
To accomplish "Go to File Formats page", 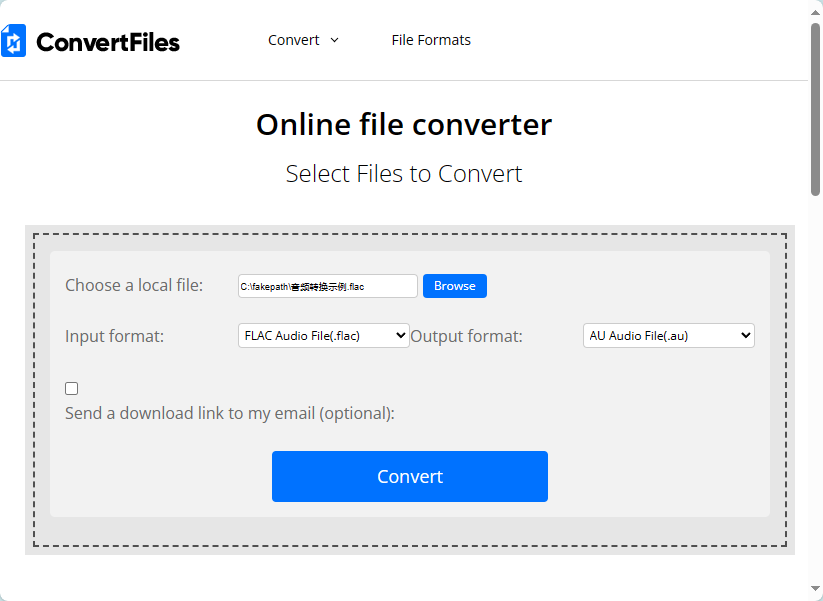I will (x=431, y=40).
